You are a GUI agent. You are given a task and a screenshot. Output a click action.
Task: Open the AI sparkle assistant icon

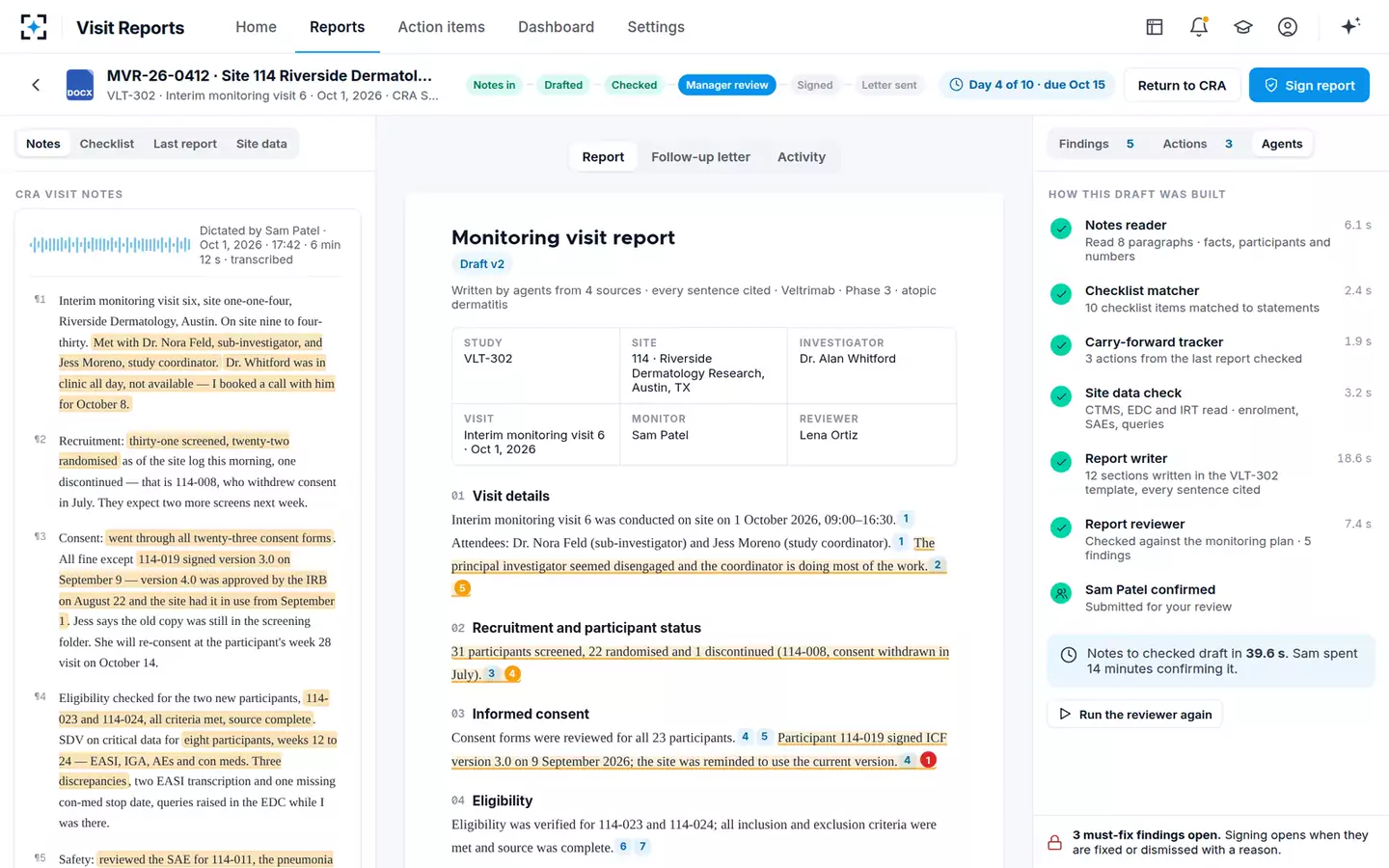(x=1350, y=26)
